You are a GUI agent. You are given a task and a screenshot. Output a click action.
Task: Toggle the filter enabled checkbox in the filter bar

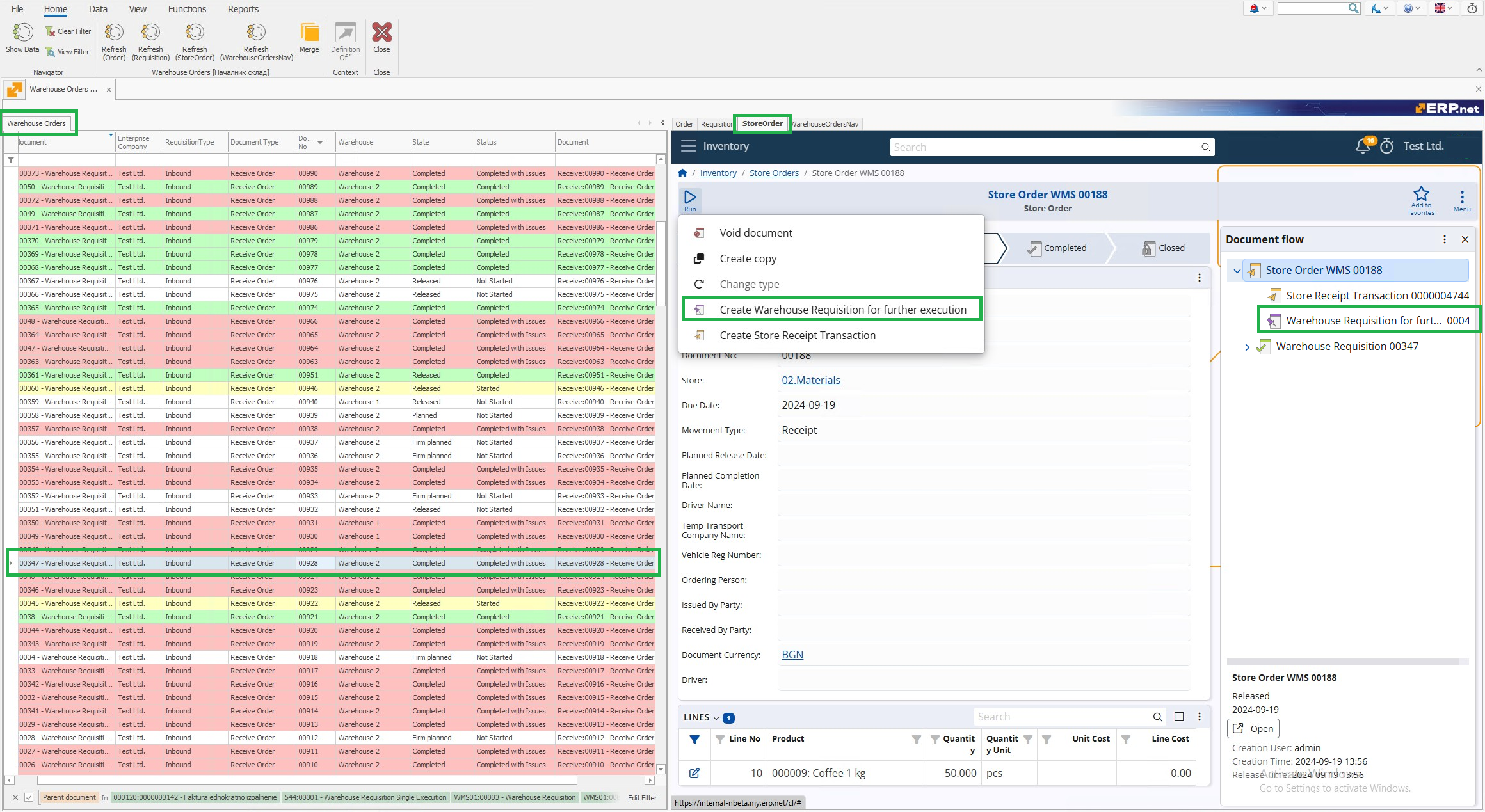29,797
